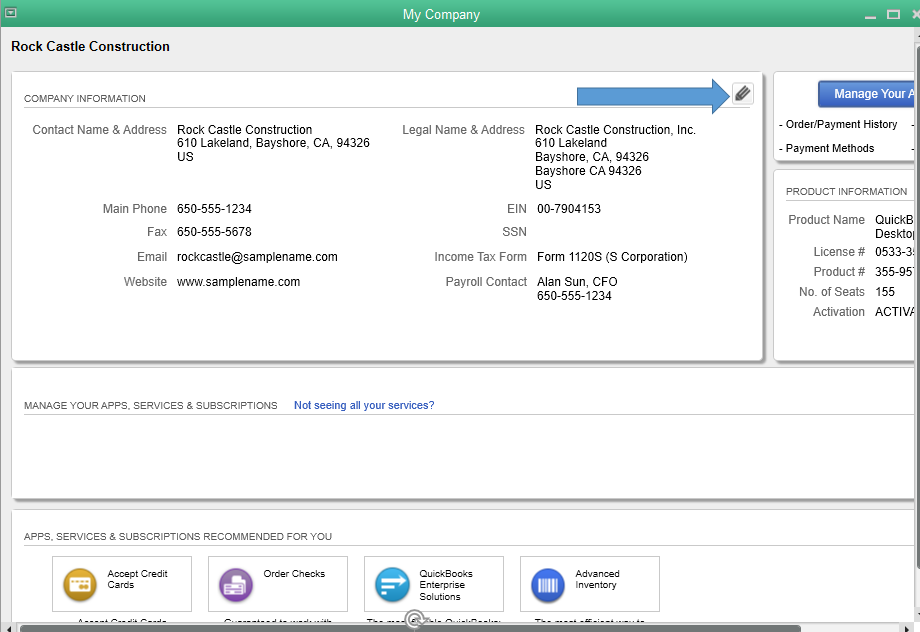Click the COMPANY INFORMATION section header
Image resolution: width=920 pixels, height=632 pixels.
tap(84, 99)
